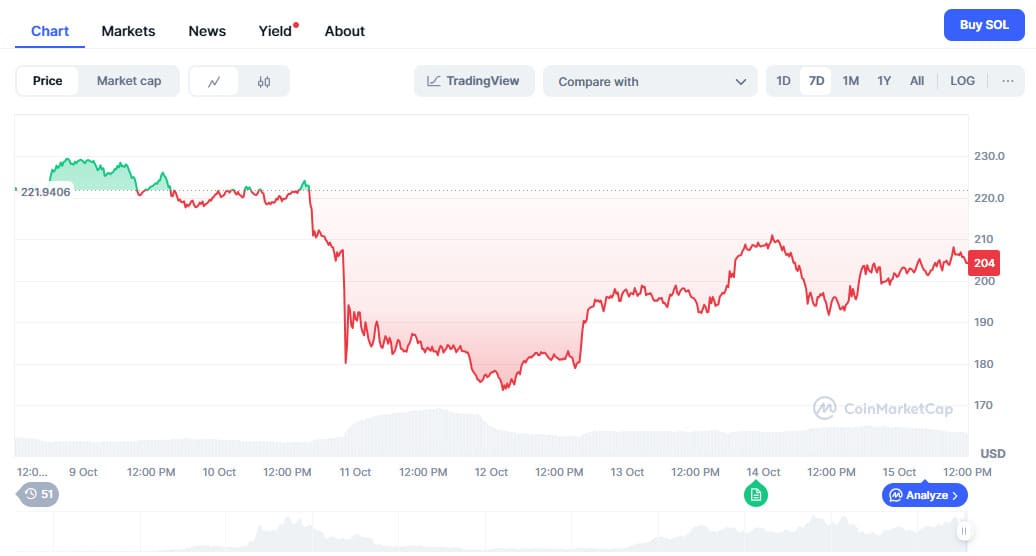Toggle chart to Price view
This screenshot has height=556, width=1036.
click(x=48, y=81)
